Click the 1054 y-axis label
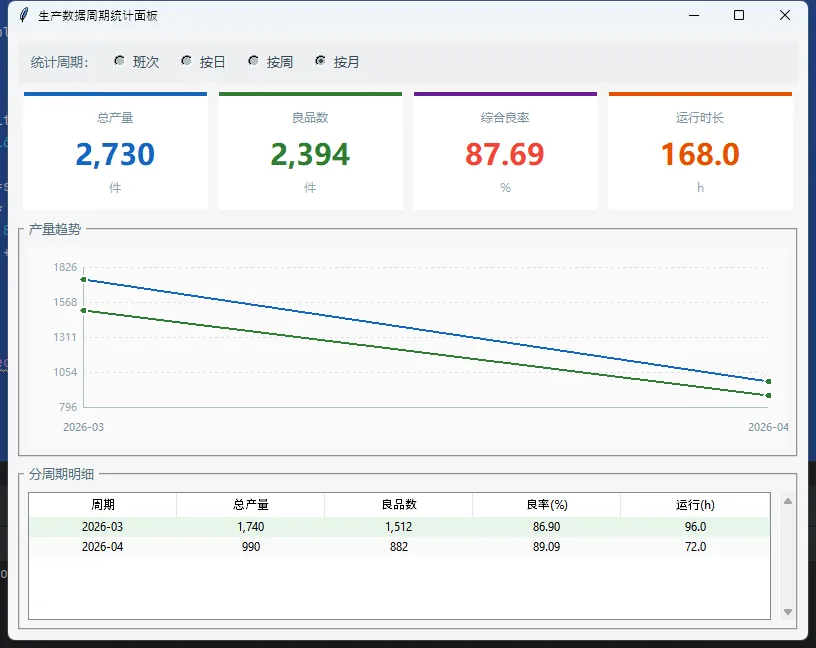816x648 pixels. (x=65, y=372)
